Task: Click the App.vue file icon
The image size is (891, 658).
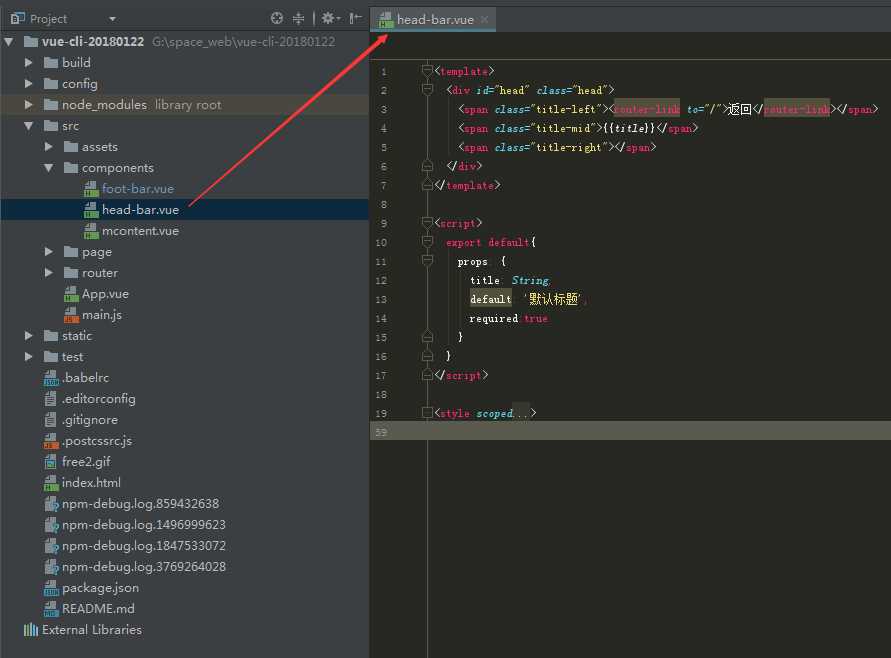Action: point(71,294)
